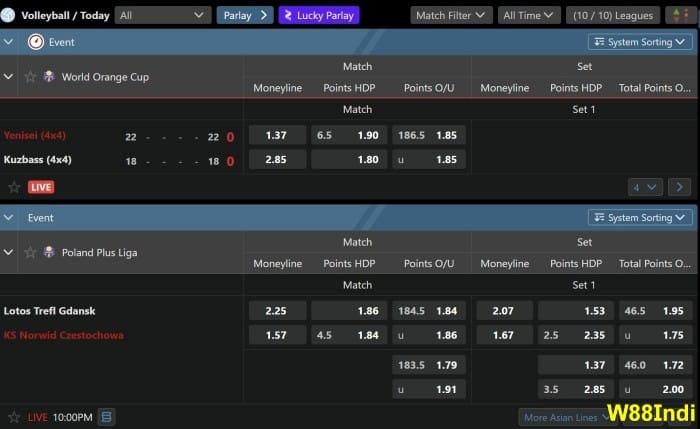Click the odds change indicator icon at top right
Image resolution: width=700 pixels, height=429 pixels.
pos(680,16)
